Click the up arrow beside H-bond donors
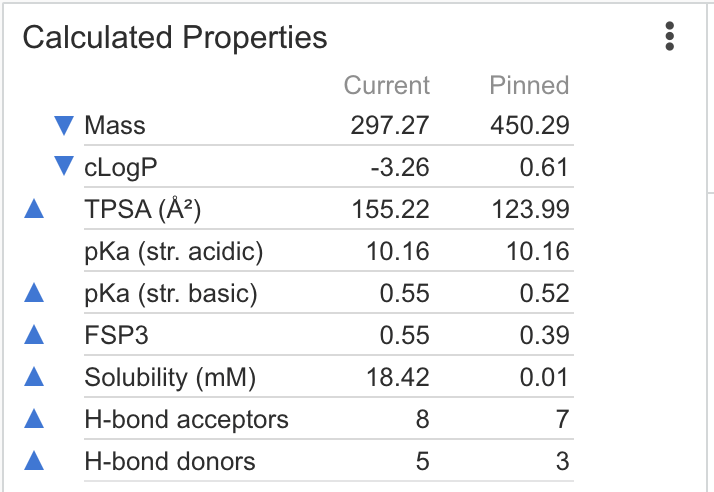Viewport: 714px width, 492px height. point(34,462)
